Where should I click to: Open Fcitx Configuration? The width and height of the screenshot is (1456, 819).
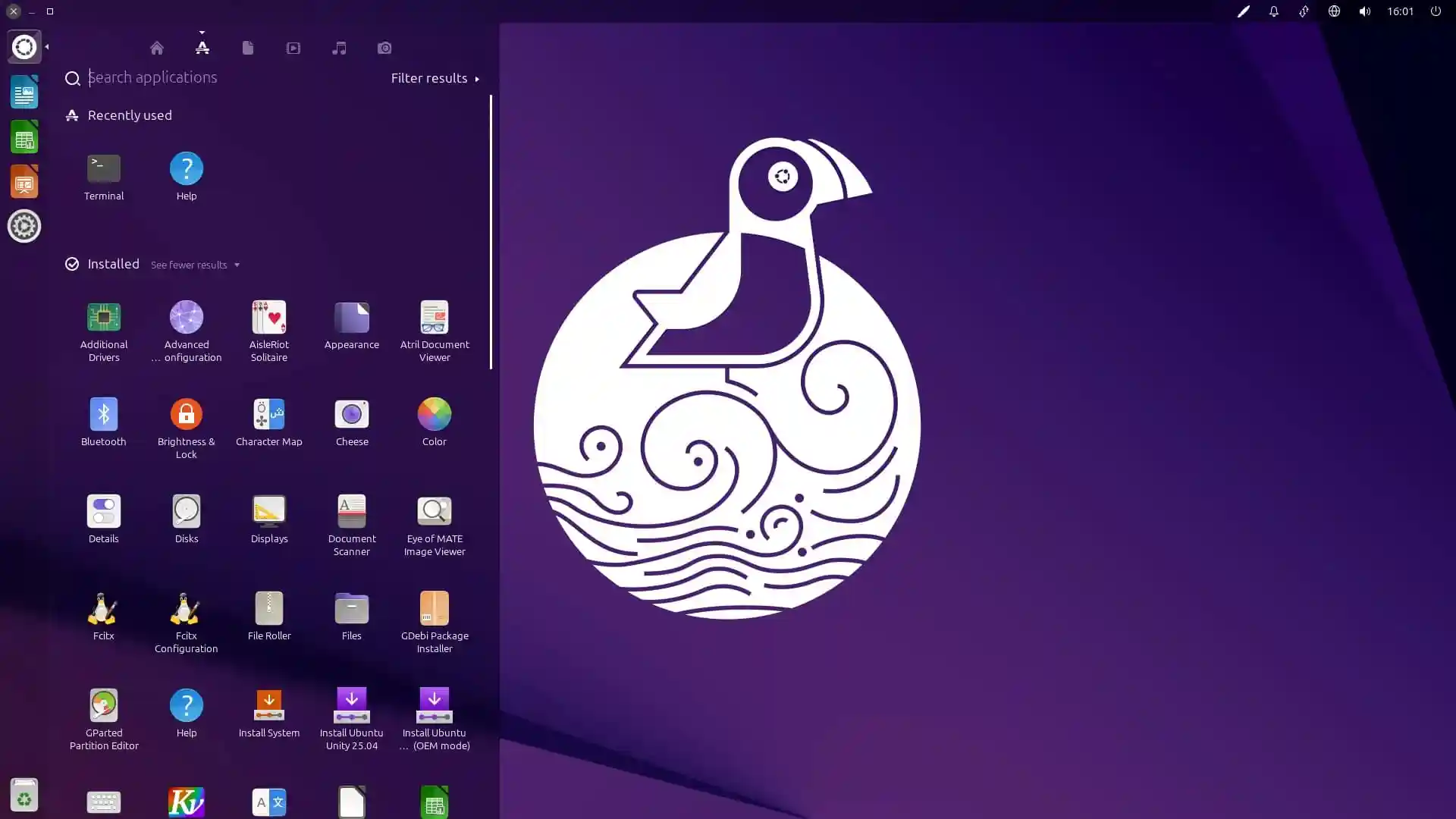tap(186, 607)
